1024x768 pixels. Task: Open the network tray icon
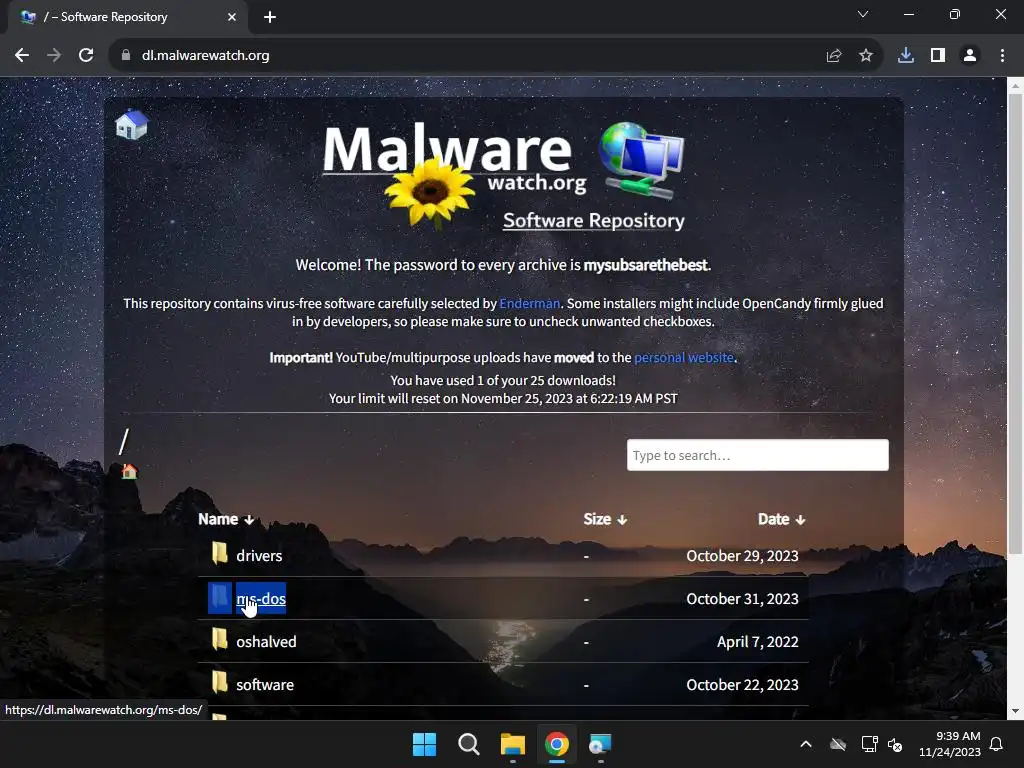(x=869, y=744)
